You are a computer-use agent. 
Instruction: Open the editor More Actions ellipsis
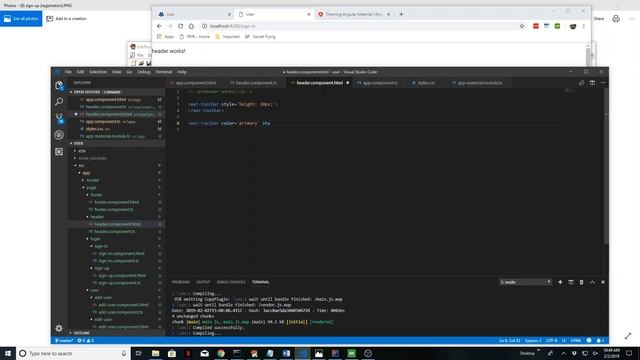pos(603,83)
